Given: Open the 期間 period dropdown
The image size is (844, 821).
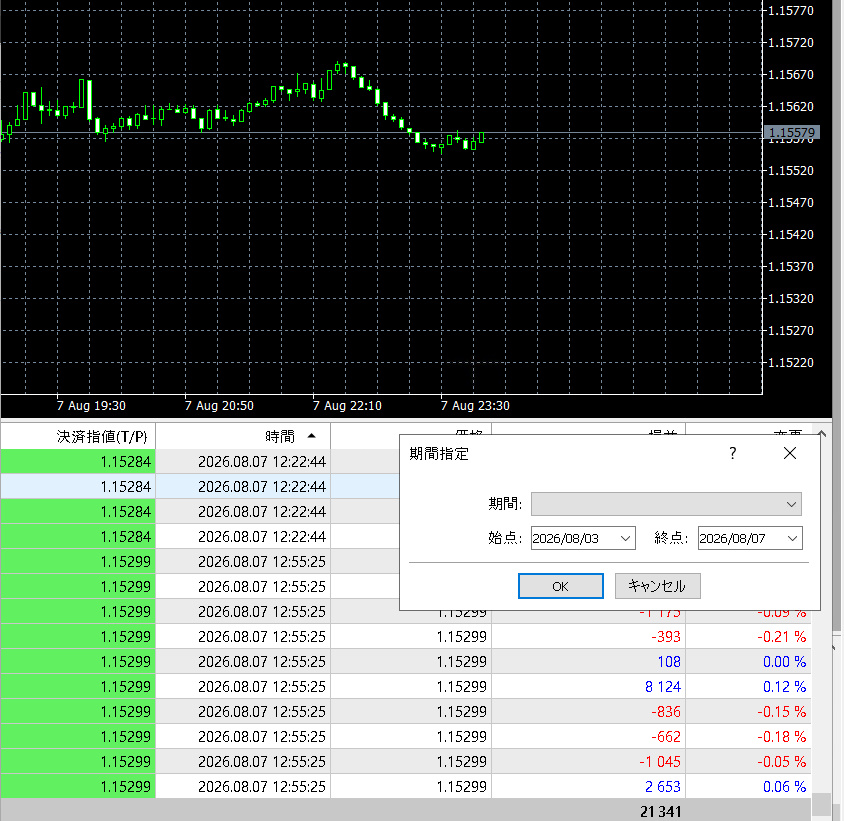Looking at the screenshot, I should (x=666, y=504).
